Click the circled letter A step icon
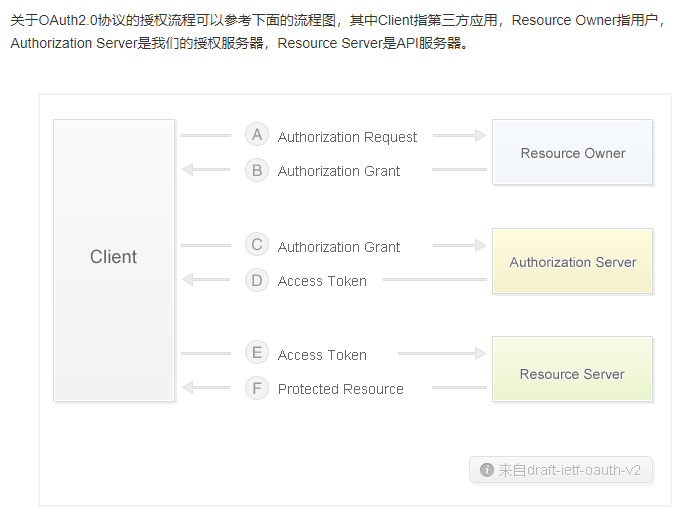This screenshot has height=517, width=696. [x=257, y=135]
